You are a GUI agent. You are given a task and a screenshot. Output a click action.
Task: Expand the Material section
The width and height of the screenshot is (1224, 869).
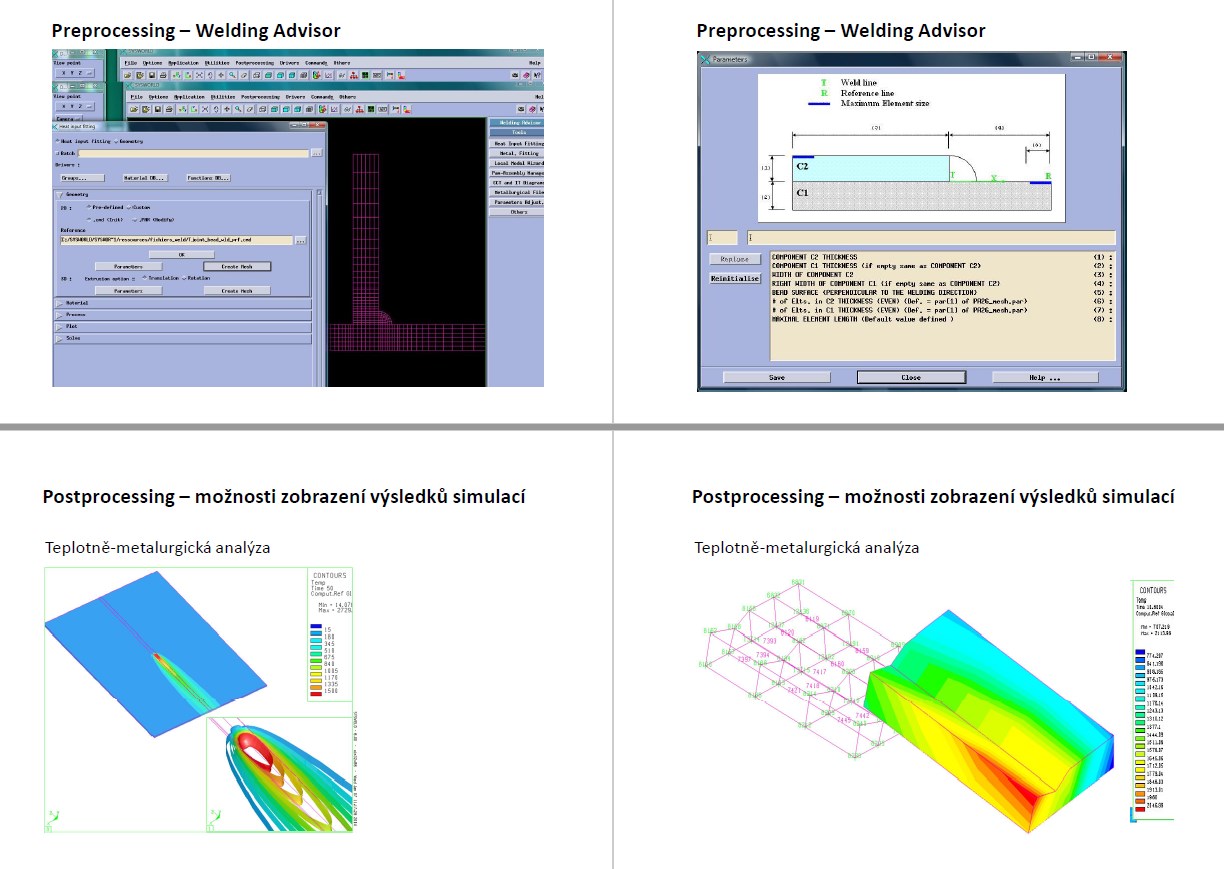point(60,304)
